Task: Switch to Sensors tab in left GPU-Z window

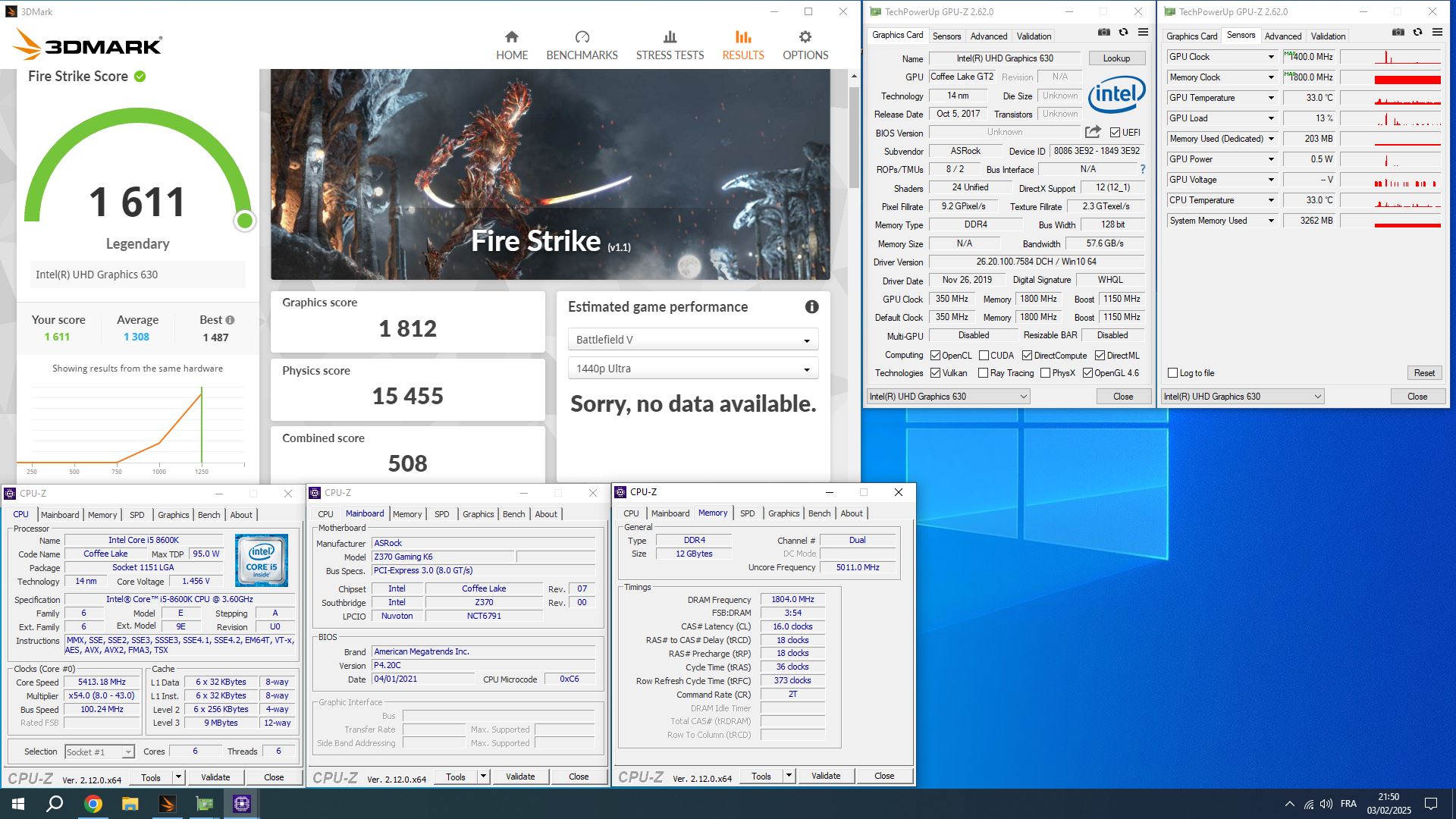Action: 946,36
